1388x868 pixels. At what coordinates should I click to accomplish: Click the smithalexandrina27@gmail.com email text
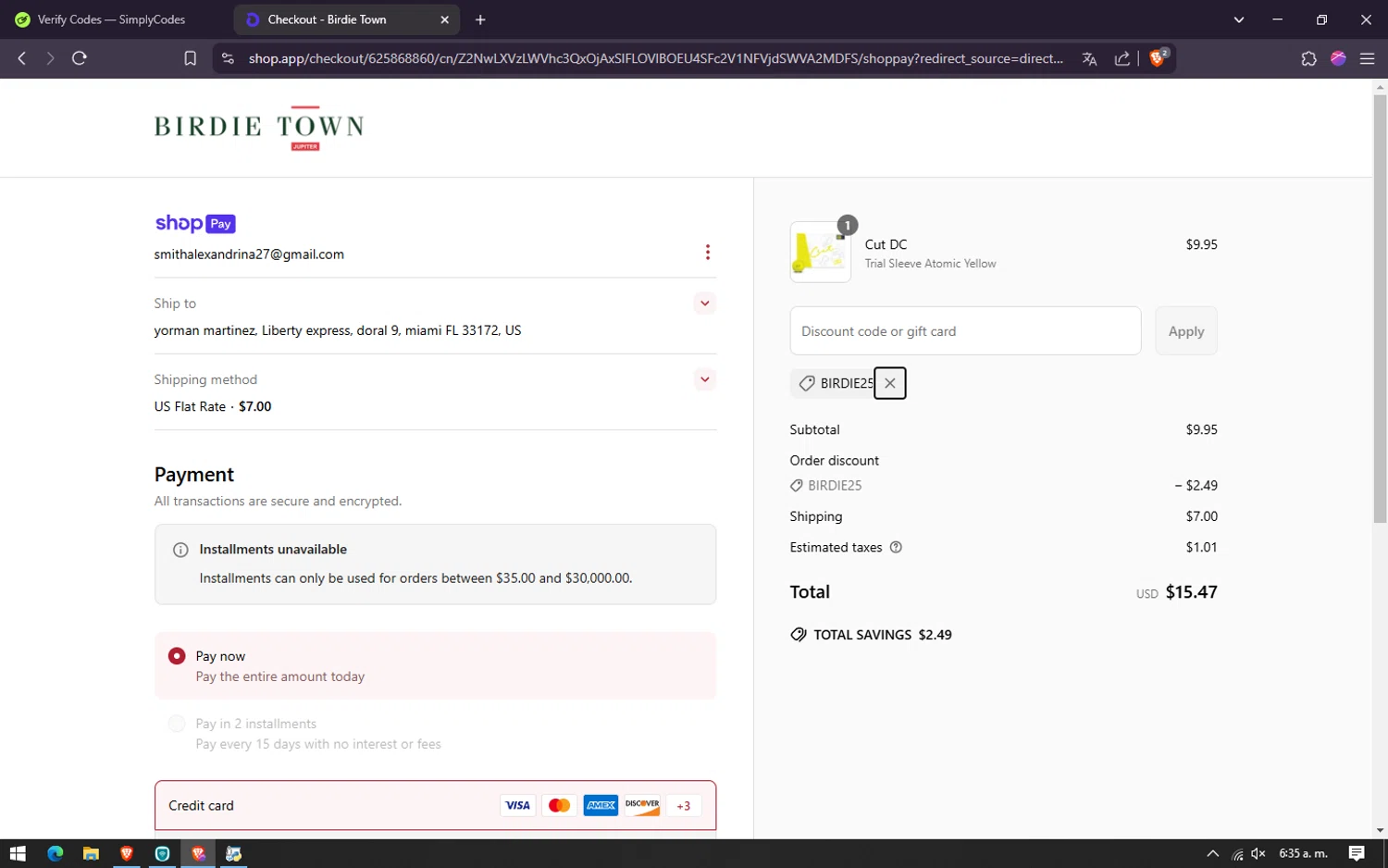249,254
